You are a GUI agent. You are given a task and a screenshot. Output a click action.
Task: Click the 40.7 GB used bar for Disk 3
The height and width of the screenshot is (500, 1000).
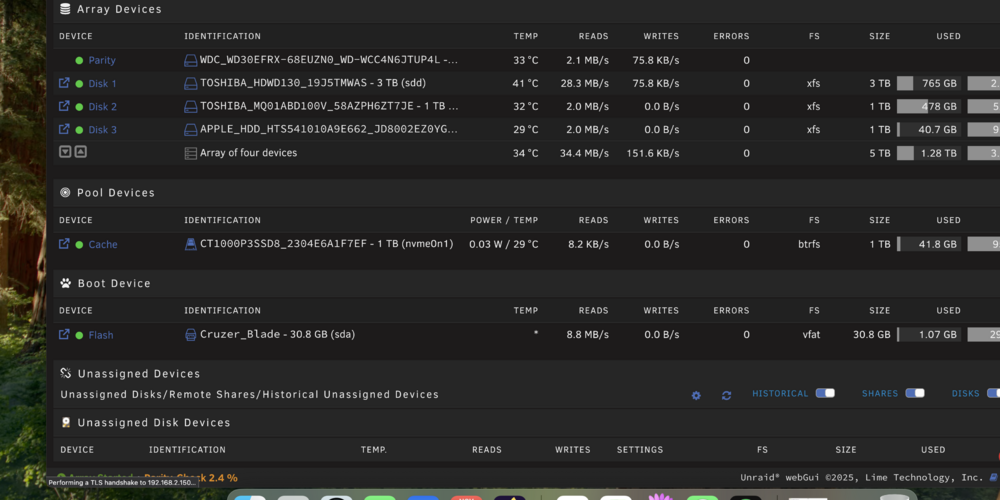click(929, 129)
